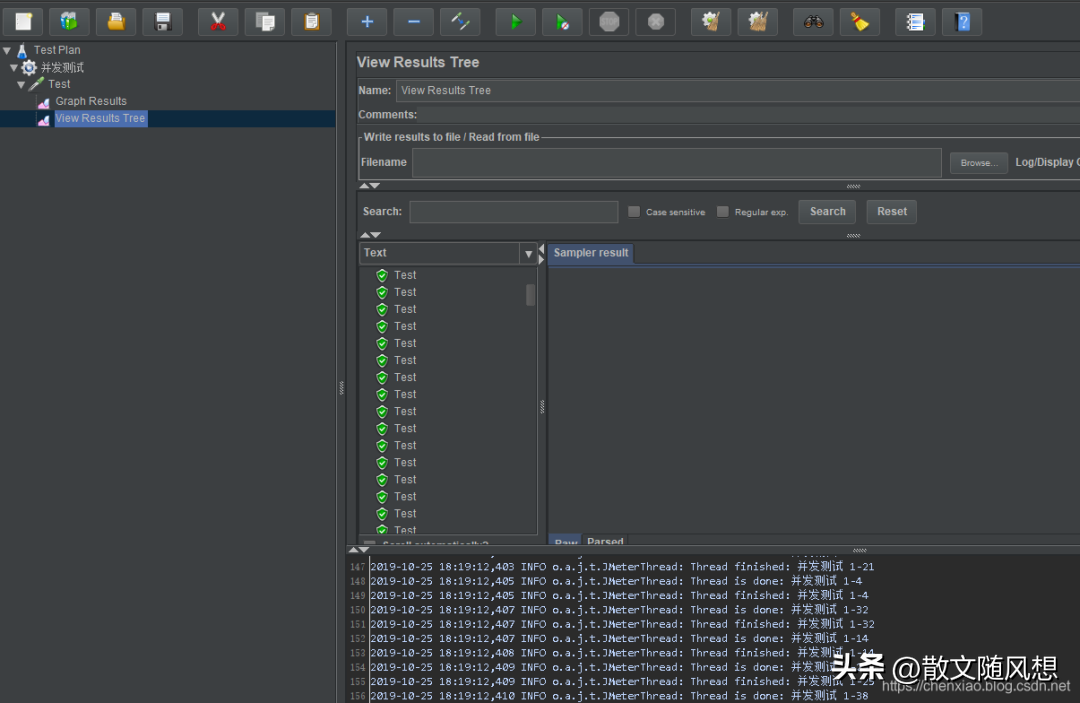Click the Open file folder icon
The height and width of the screenshot is (703, 1080).
pos(116,22)
